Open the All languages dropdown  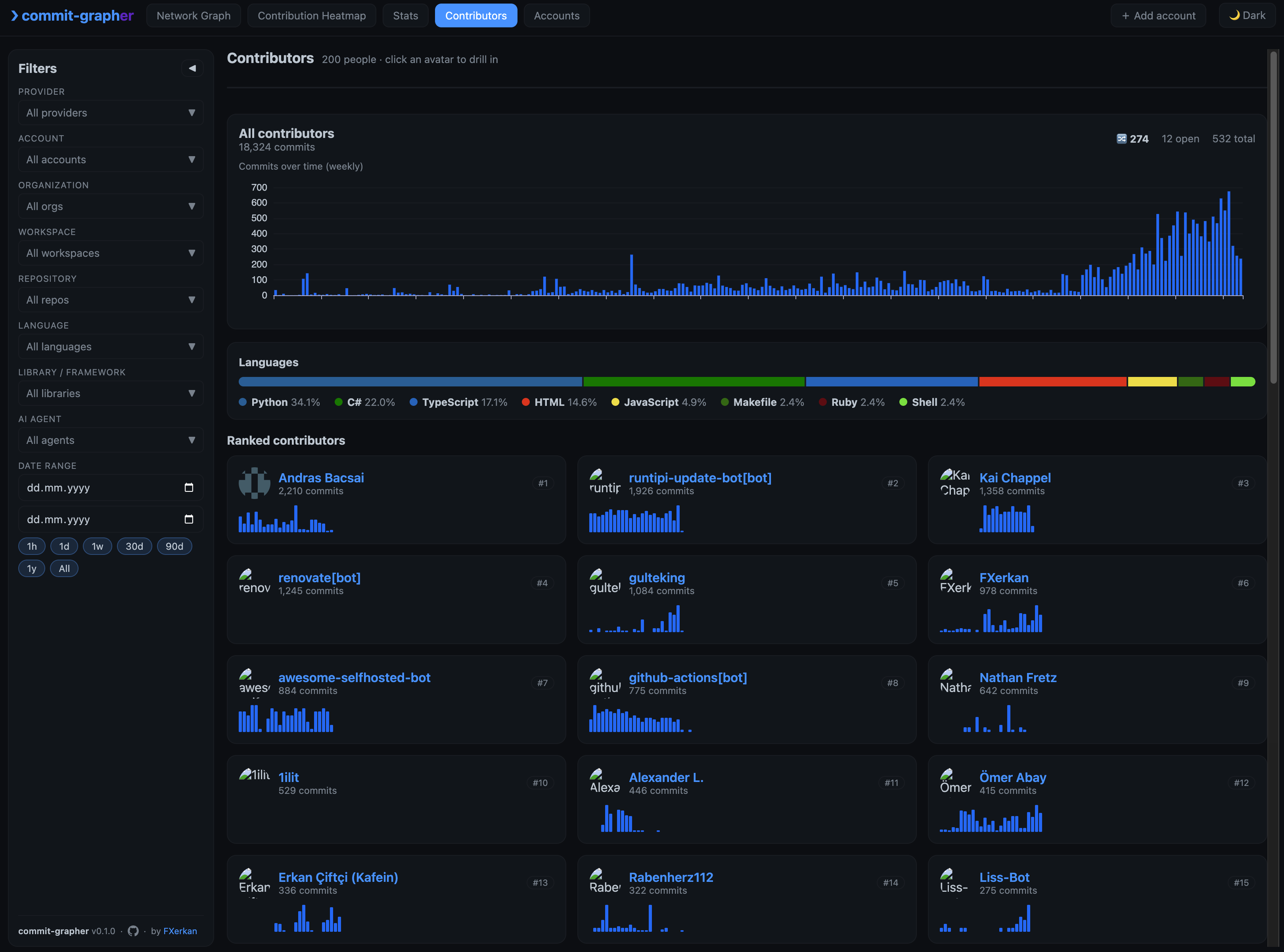coord(111,346)
